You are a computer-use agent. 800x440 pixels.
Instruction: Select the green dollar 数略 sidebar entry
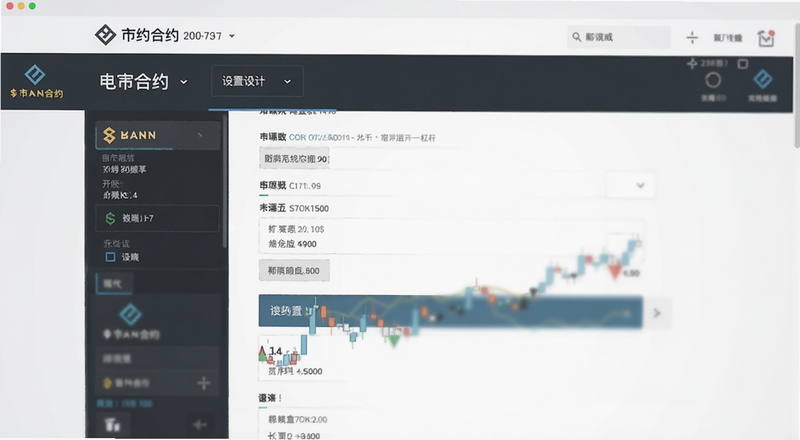point(157,218)
